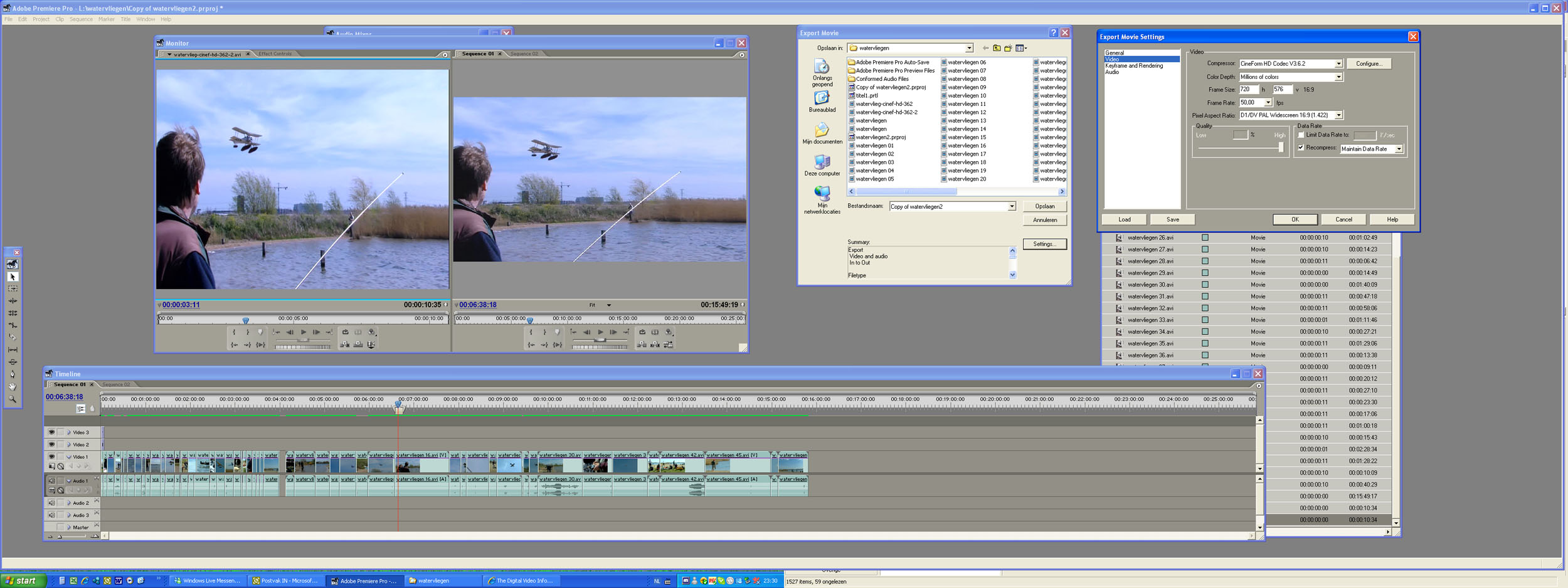1568x588 pixels.
Task: Toggle the Recompress checkbox
Action: [x=1301, y=148]
